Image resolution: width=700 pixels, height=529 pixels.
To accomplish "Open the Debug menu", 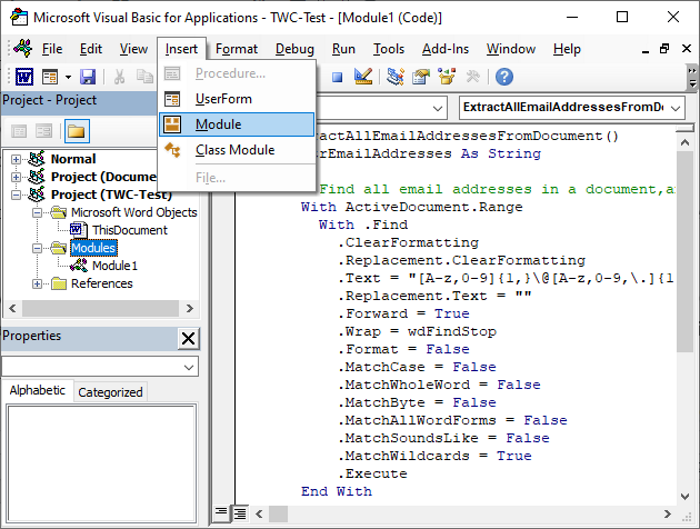I will point(295,49).
